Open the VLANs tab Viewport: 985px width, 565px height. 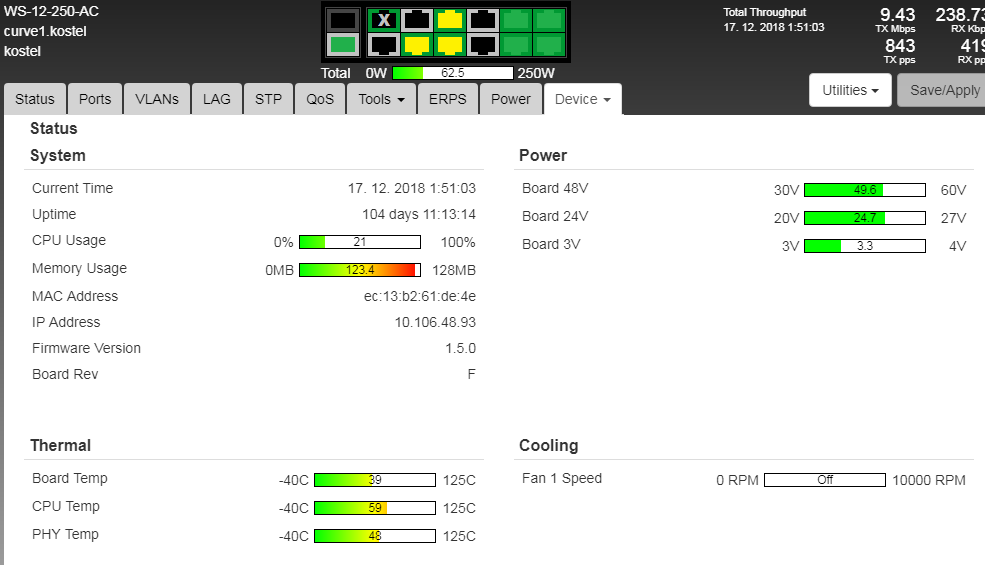(x=157, y=99)
